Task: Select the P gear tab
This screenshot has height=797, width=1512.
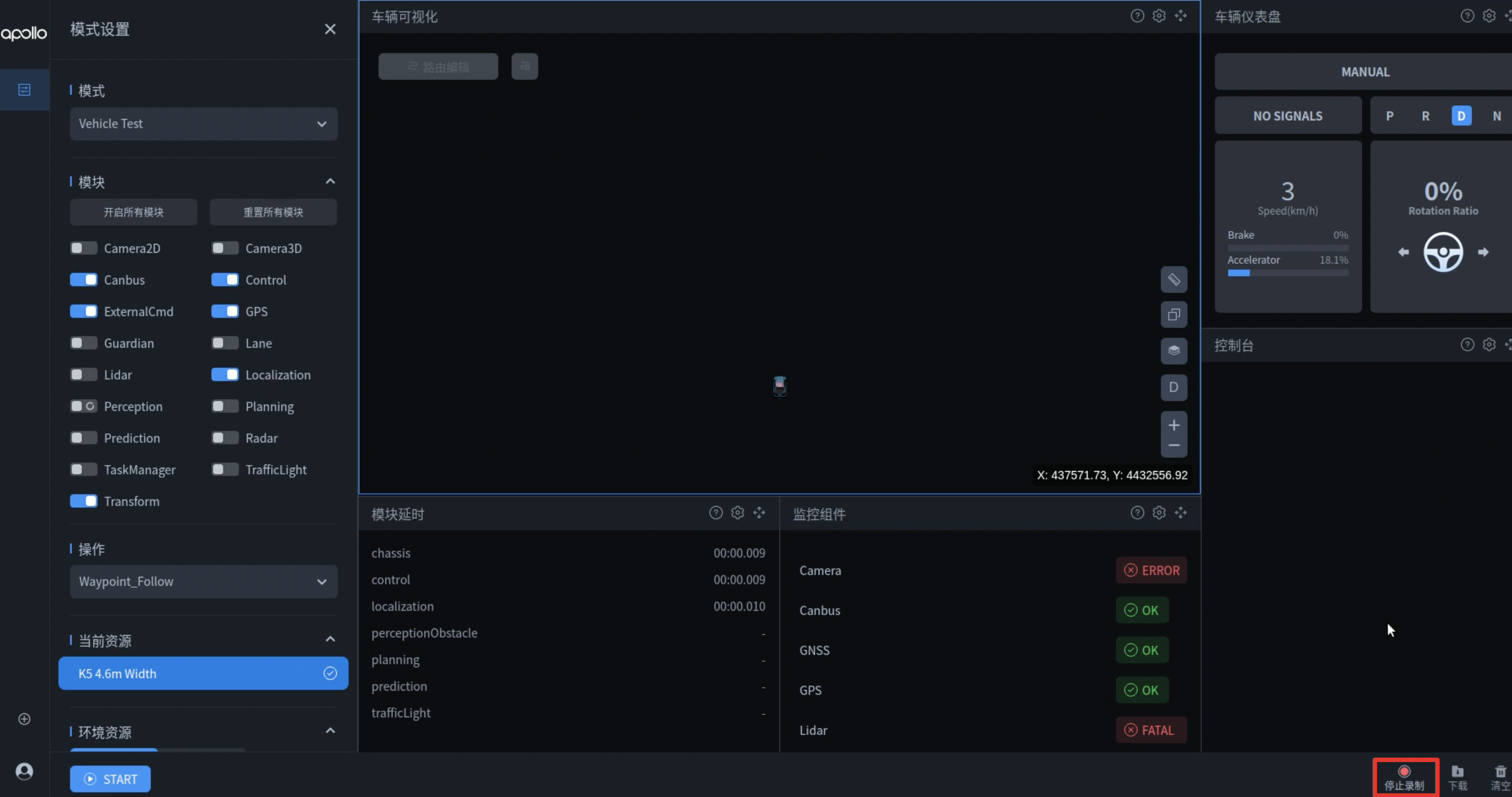Action: click(x=1390, y=116)
